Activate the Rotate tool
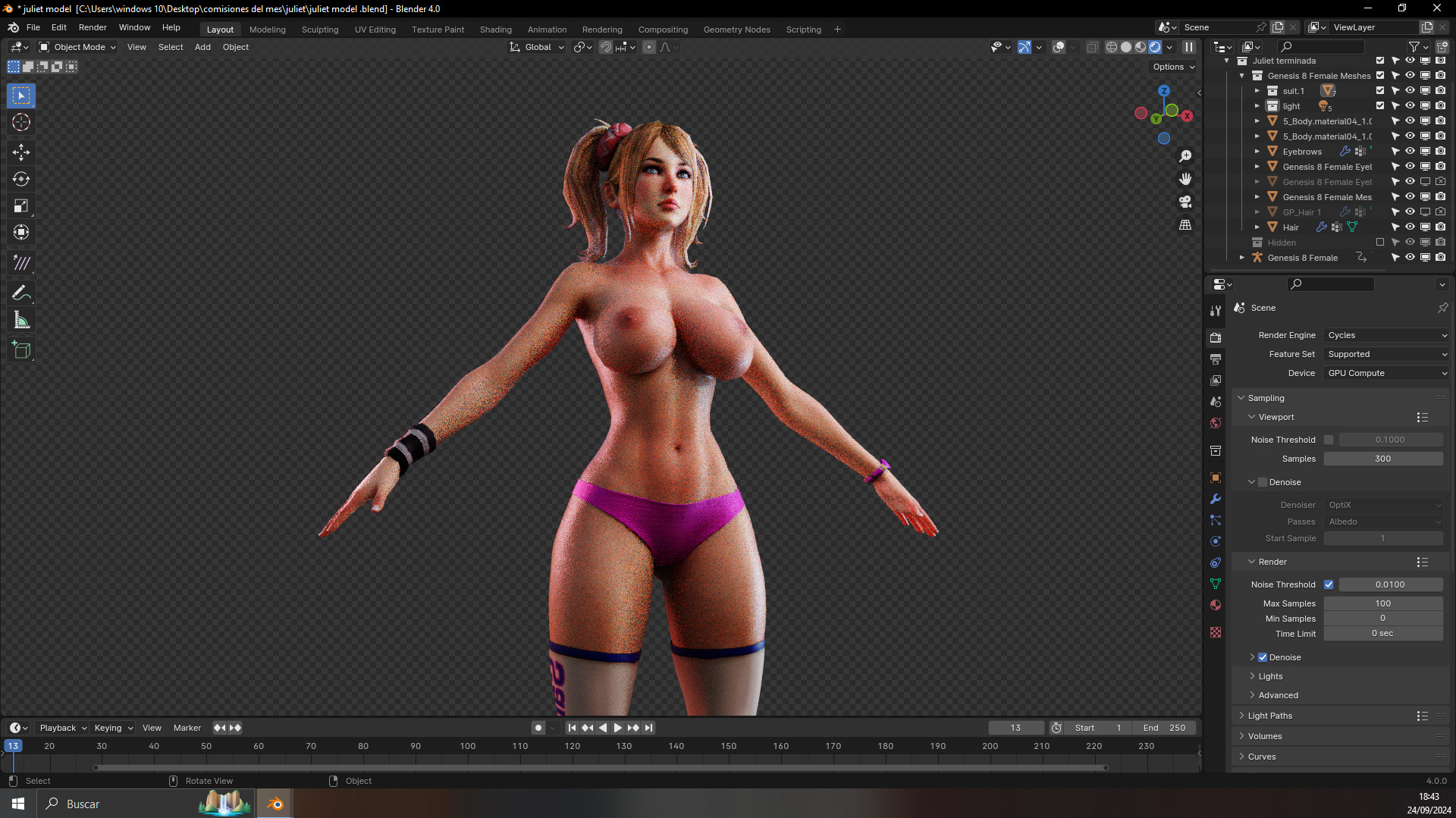 tap(21, 179)
